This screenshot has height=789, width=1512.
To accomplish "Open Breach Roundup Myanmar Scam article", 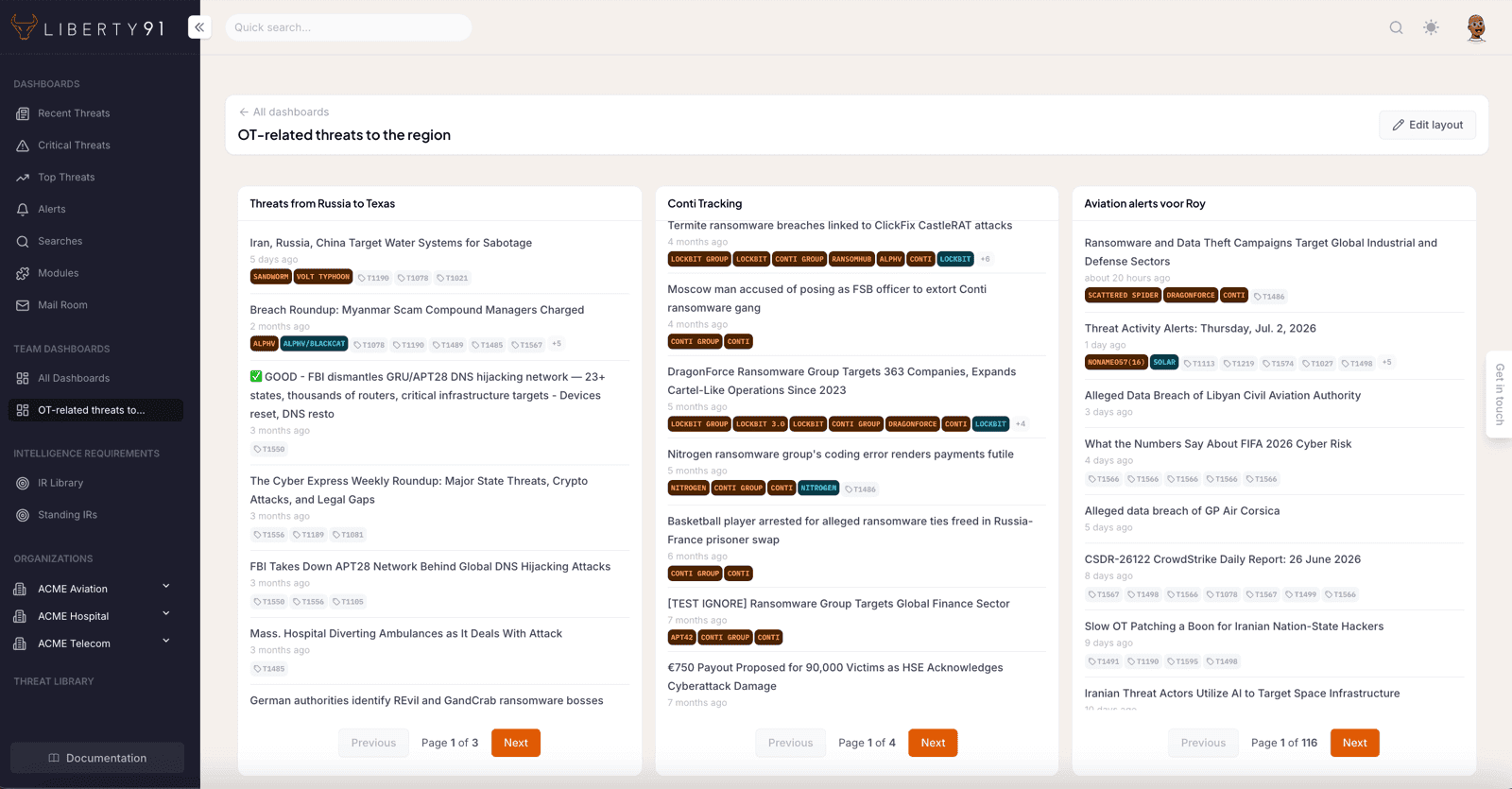I will pyautogui.click(x=417, y=310).
